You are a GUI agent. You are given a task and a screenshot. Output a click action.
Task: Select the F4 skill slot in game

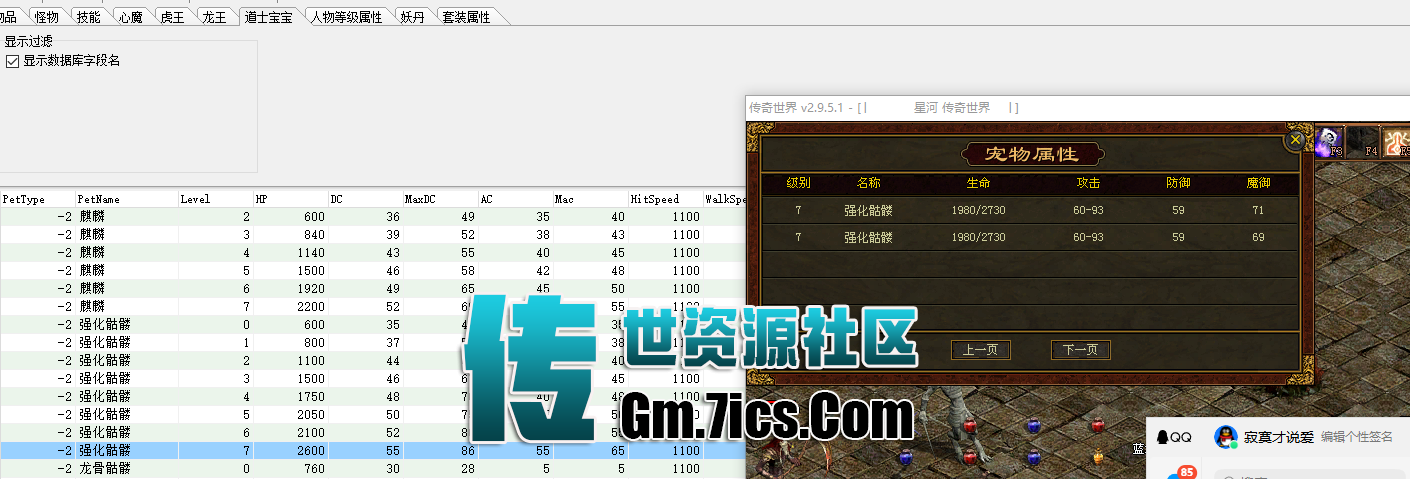[1362, 142]
